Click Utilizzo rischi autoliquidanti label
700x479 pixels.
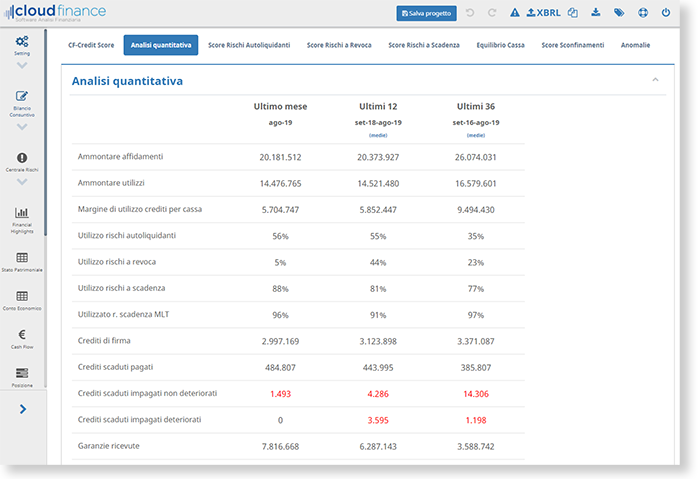127,236
